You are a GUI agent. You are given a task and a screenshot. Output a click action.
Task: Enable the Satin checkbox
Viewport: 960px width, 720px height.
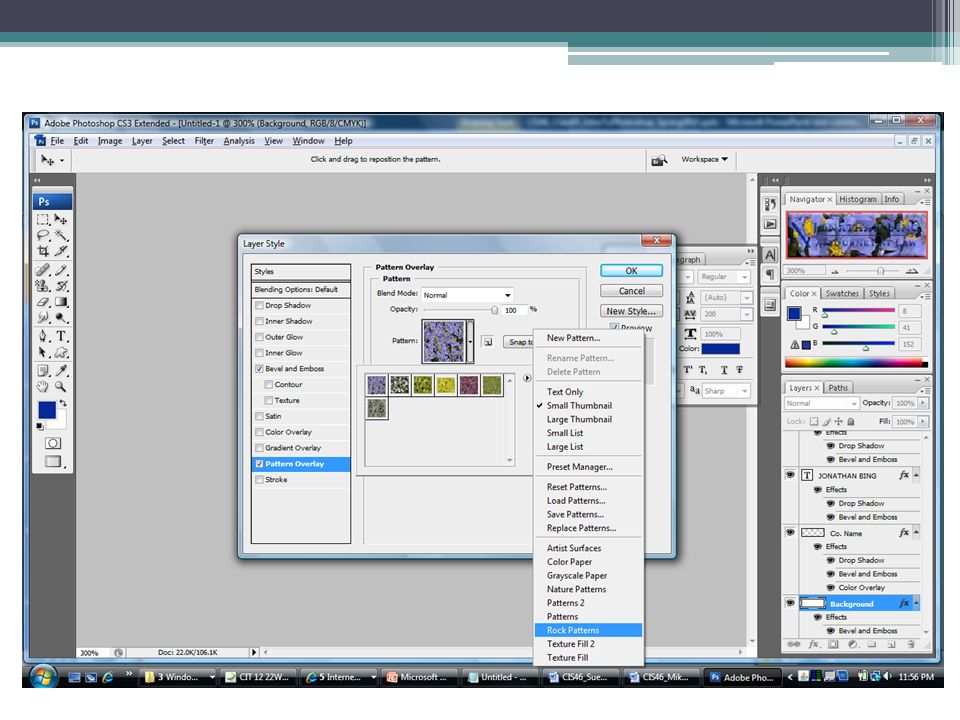pyautogui.click(x=260, y=416)
